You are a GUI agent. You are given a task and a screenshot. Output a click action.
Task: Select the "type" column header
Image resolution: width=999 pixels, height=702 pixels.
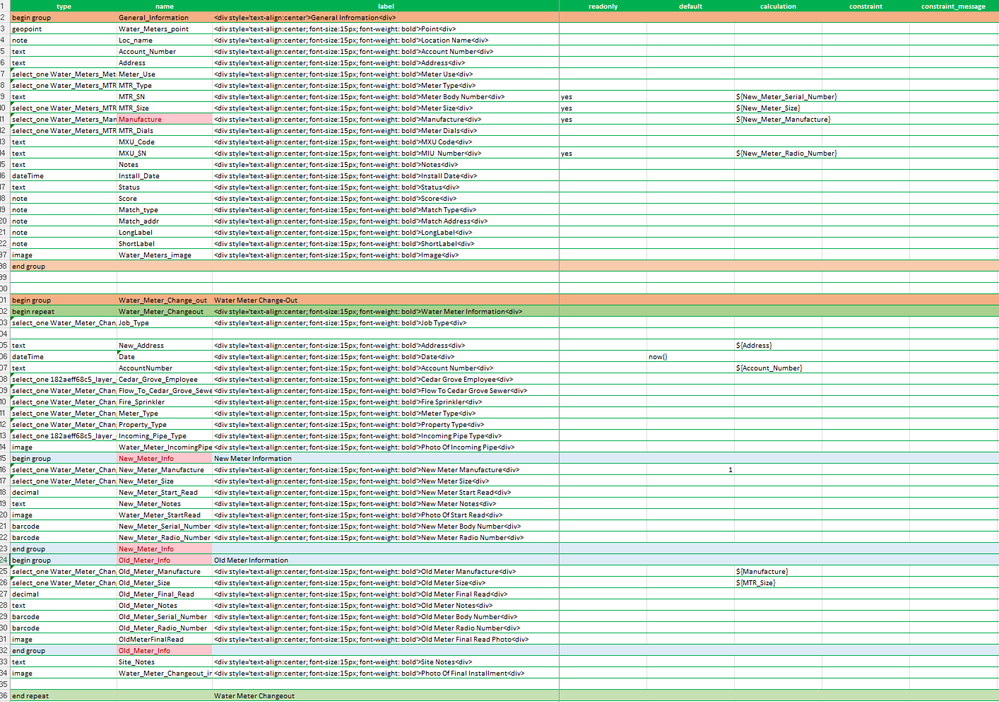click(64, 6)
